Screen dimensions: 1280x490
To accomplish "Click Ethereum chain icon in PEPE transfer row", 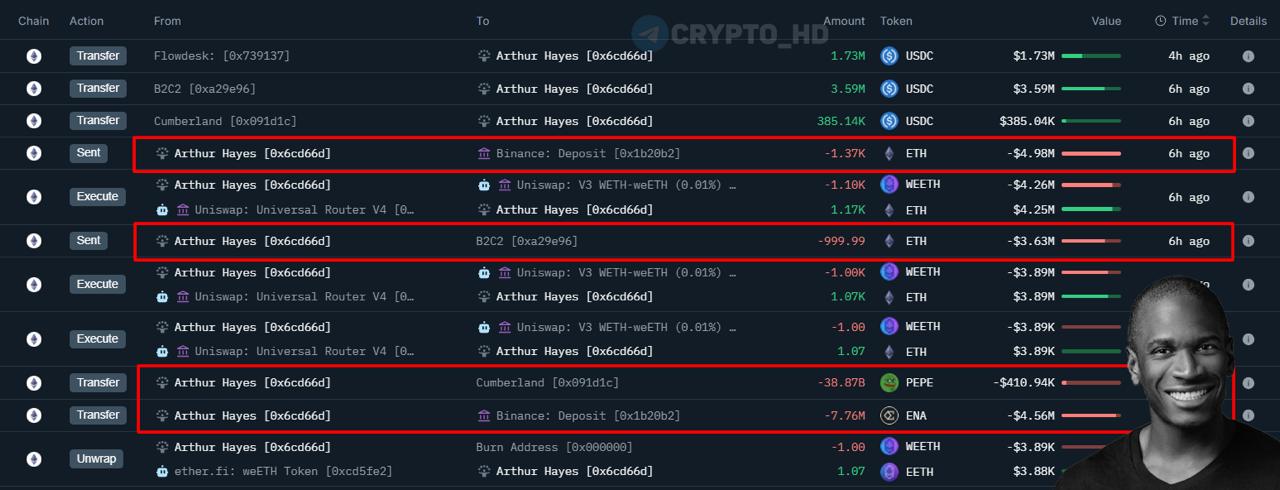I will coord(34,383).
